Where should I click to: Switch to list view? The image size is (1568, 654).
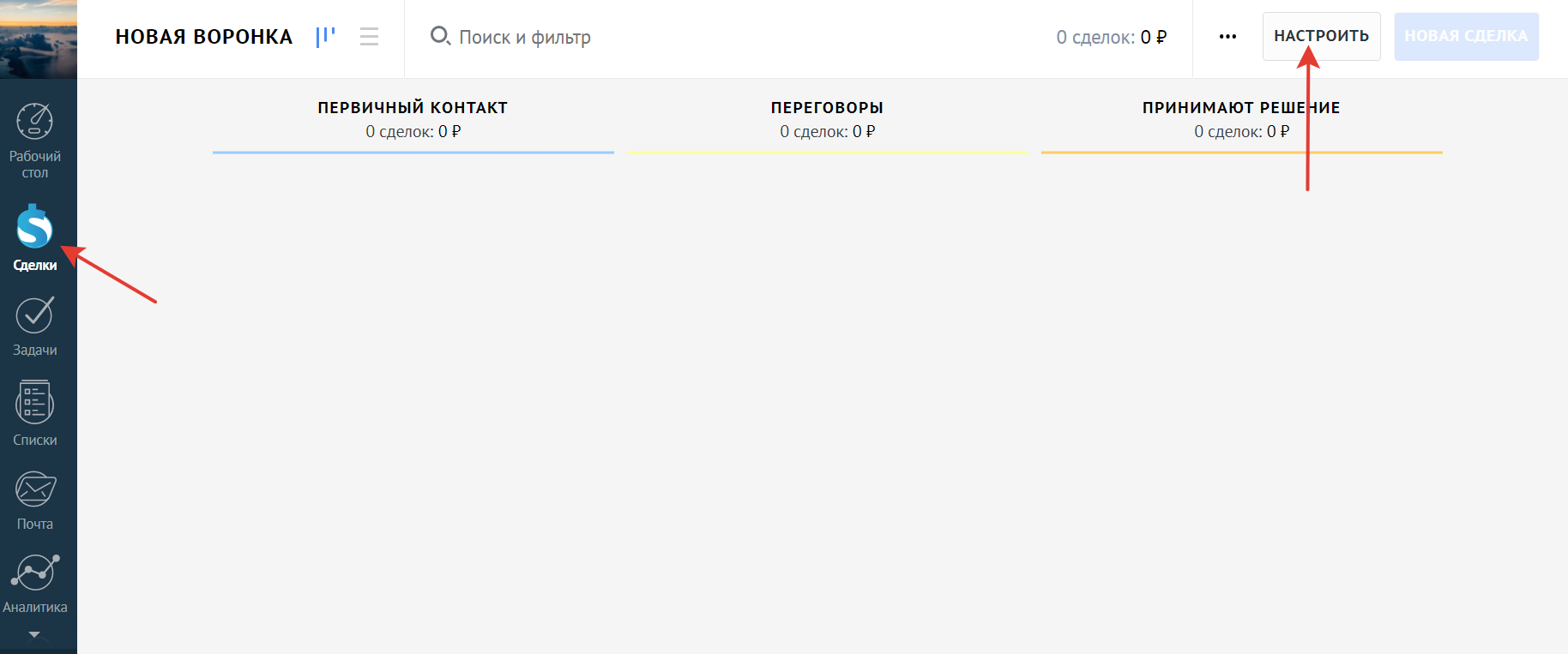click(x=369, y=37)
